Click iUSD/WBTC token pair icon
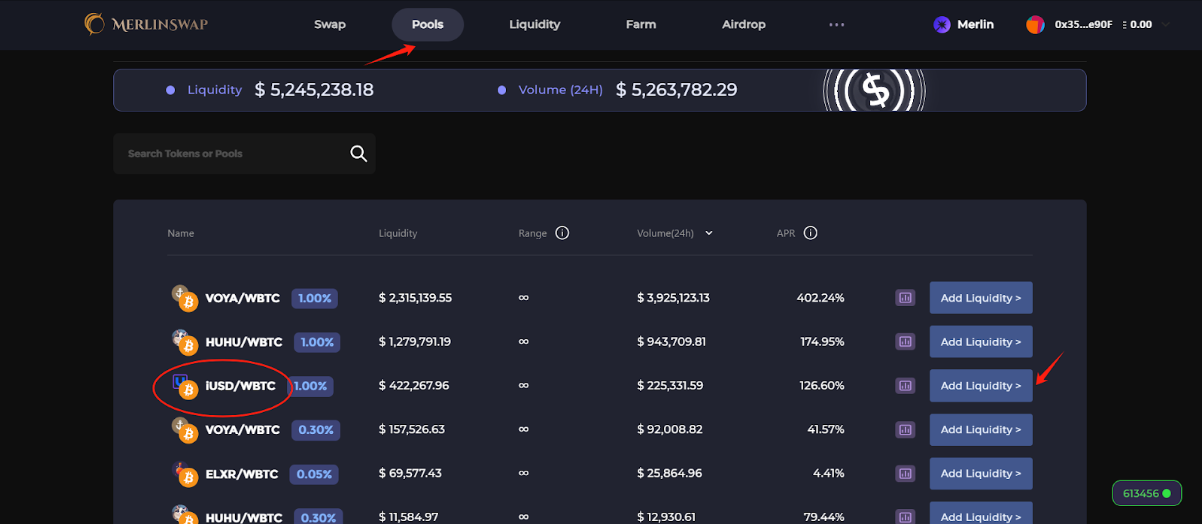Viewport: 1203px width, 525px height. click(x=184, y=385)
